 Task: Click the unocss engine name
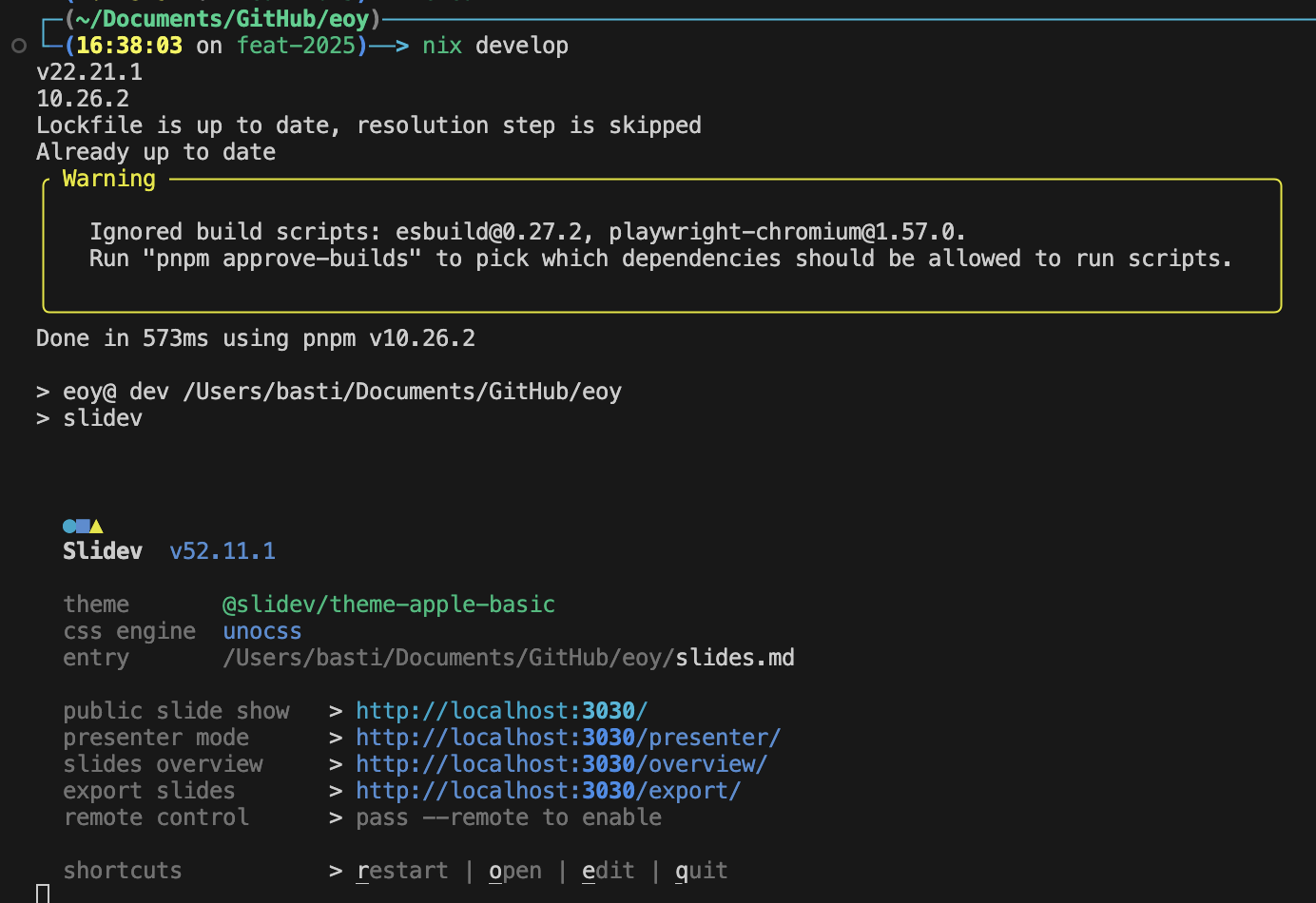tap(261, 631)
